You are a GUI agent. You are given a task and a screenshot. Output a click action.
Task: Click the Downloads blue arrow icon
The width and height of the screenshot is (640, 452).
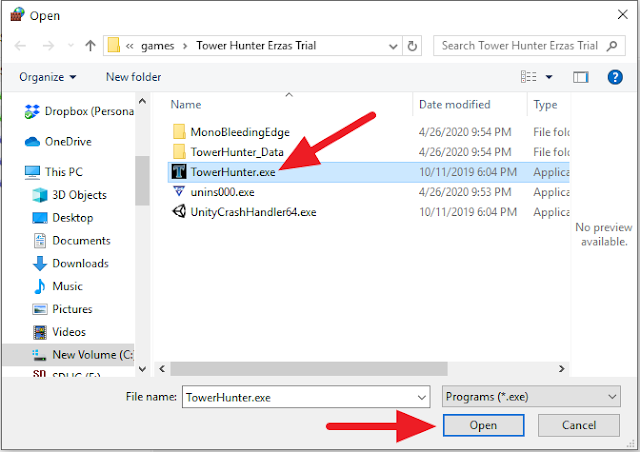[x=40, y=264]
